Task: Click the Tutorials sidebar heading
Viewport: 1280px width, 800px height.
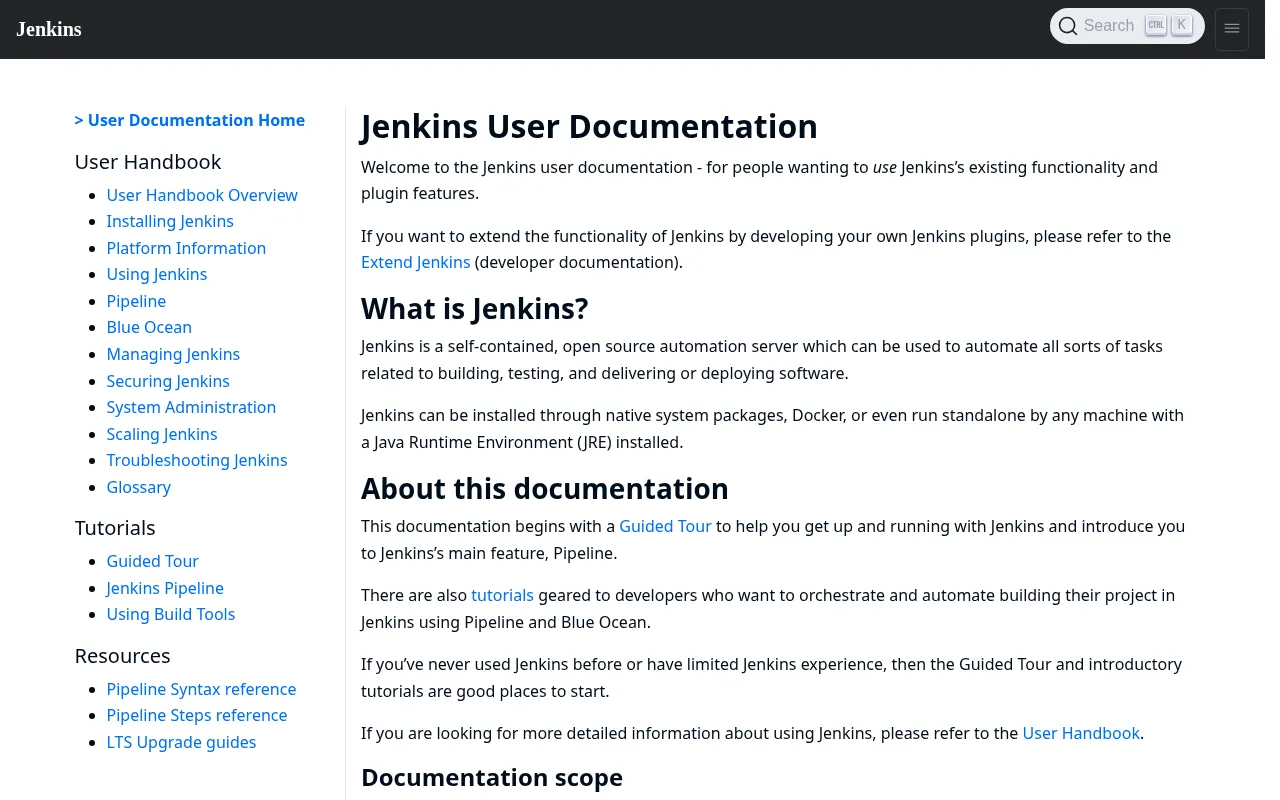Action: [x=115, y=528]
